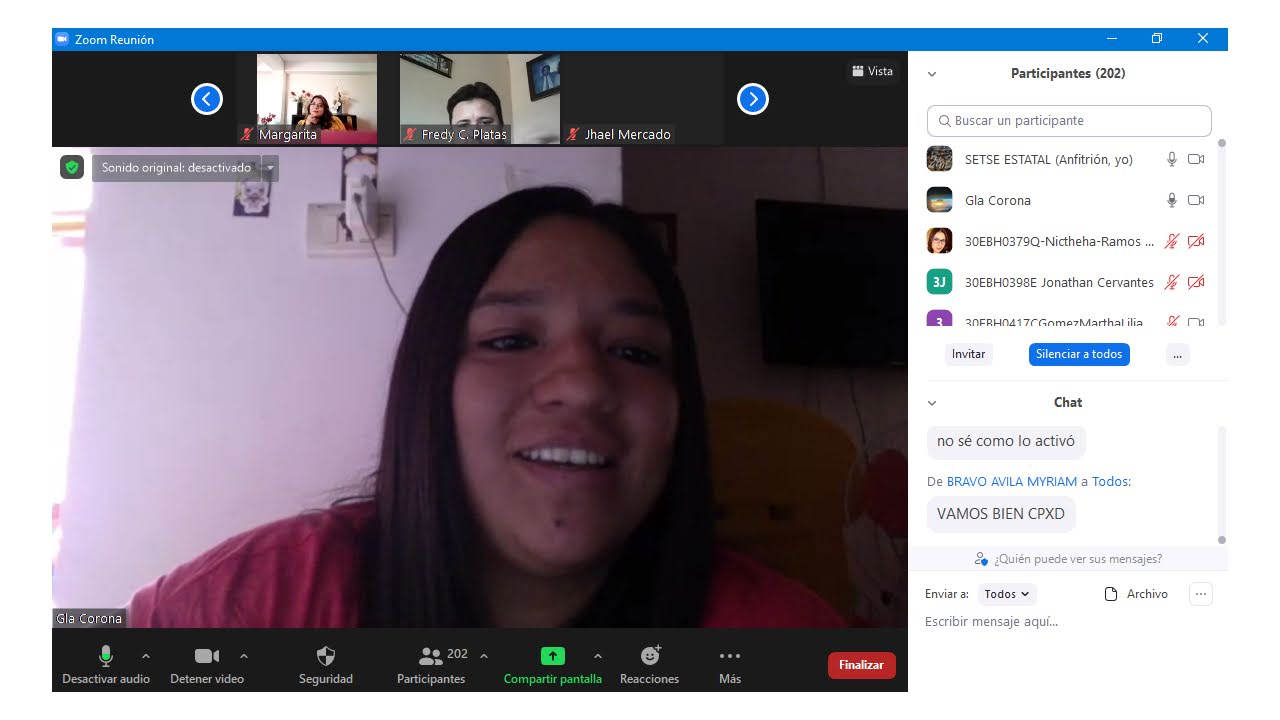Click Gla Corona avatar image
Screen dimensions: 1280x720
coord(939,200)
